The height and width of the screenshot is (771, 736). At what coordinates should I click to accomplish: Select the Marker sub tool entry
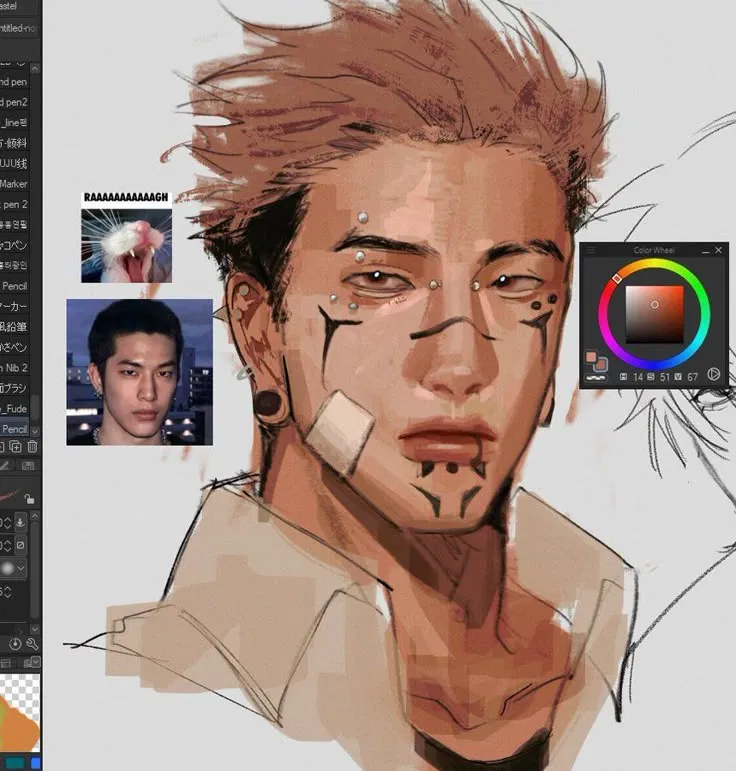coord(14,184)
